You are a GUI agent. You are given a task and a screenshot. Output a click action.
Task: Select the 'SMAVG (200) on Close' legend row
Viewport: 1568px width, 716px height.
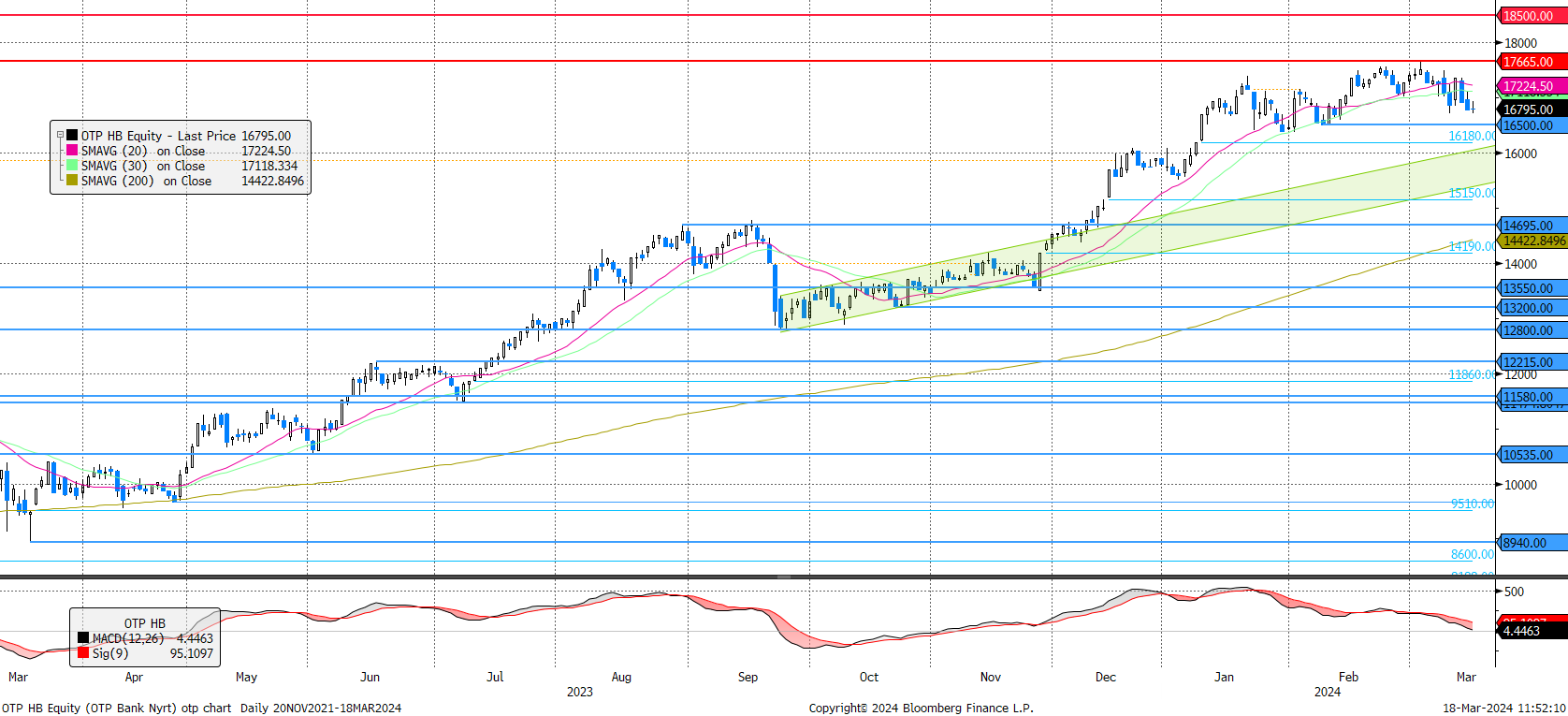[185, 181]
